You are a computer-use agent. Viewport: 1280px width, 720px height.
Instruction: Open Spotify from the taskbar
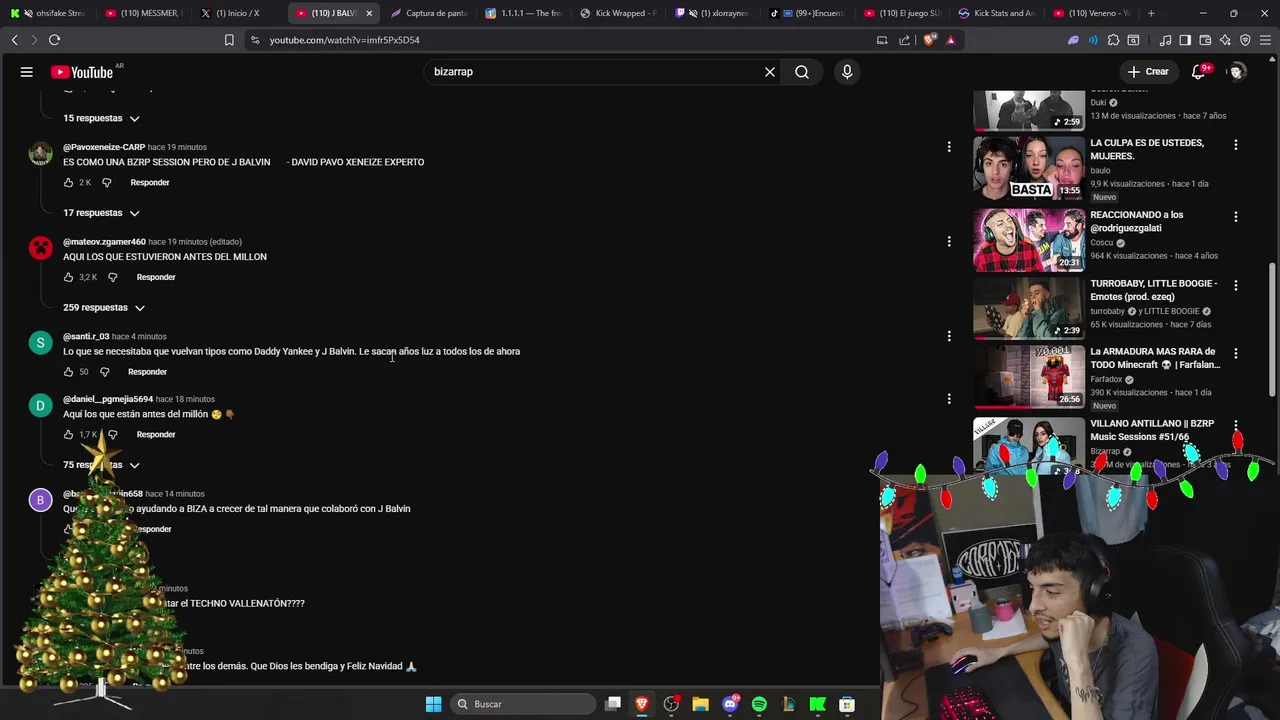point(759,704)
